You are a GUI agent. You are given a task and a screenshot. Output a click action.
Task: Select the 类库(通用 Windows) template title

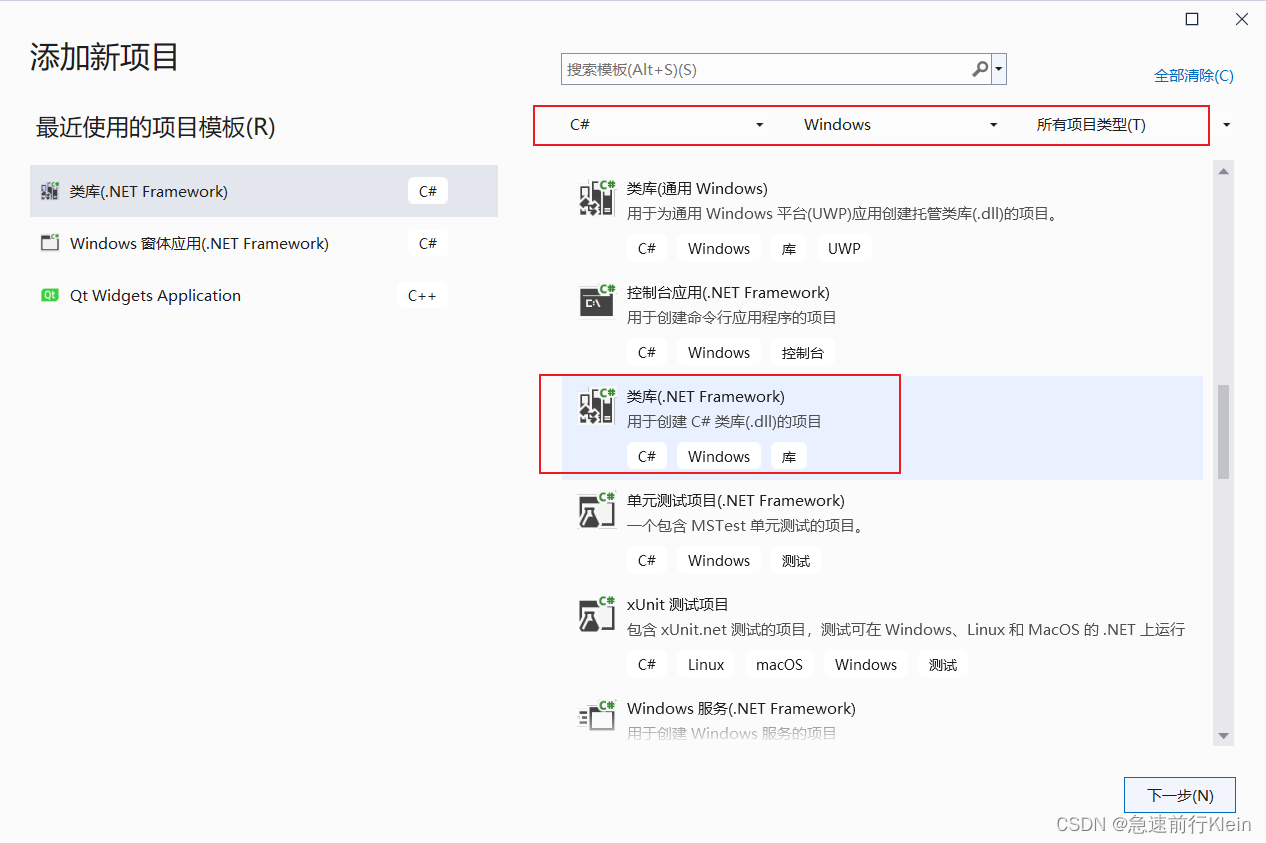pos(697,188)
